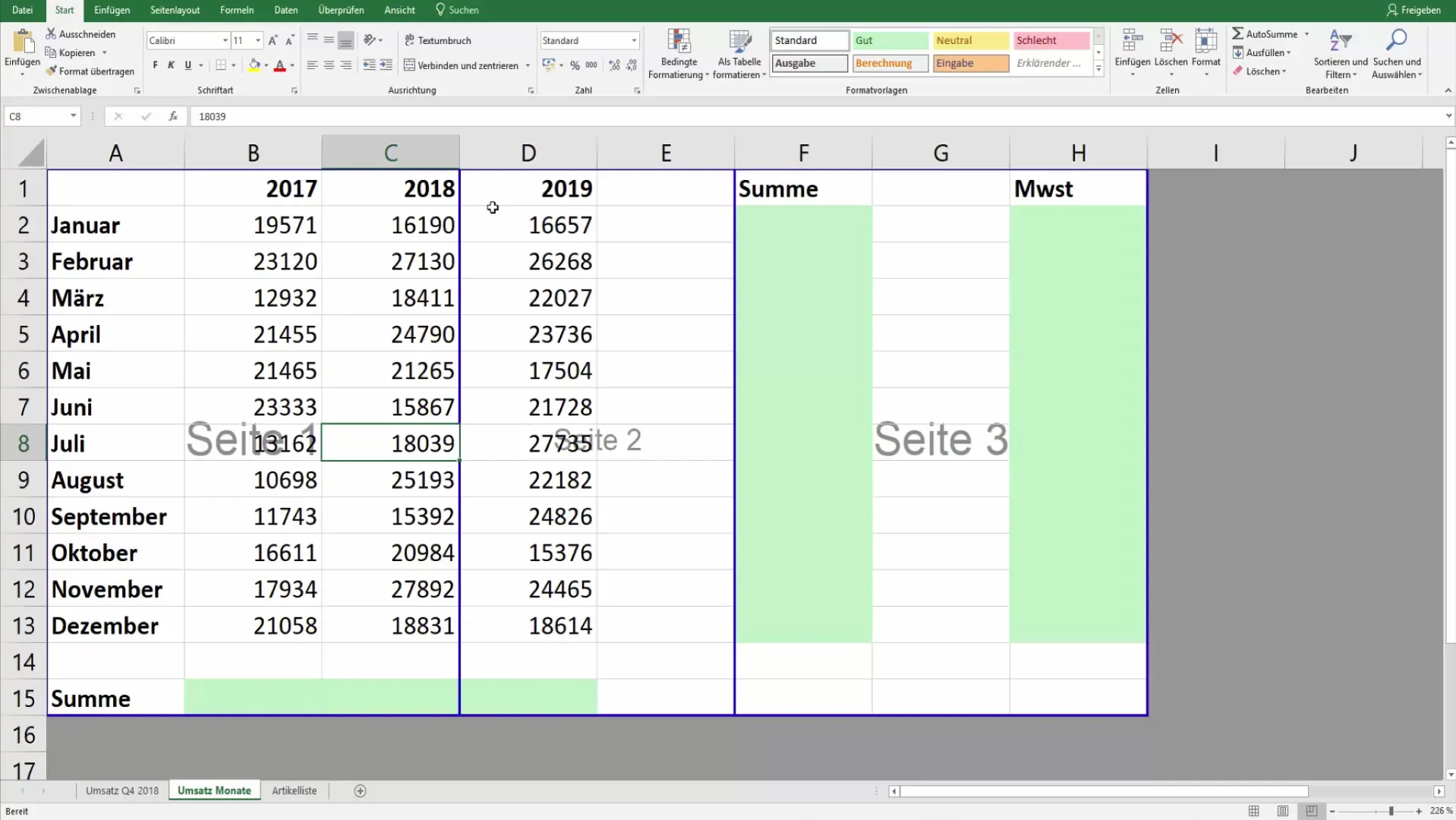Click Textumbruch button

click(438, 40)
